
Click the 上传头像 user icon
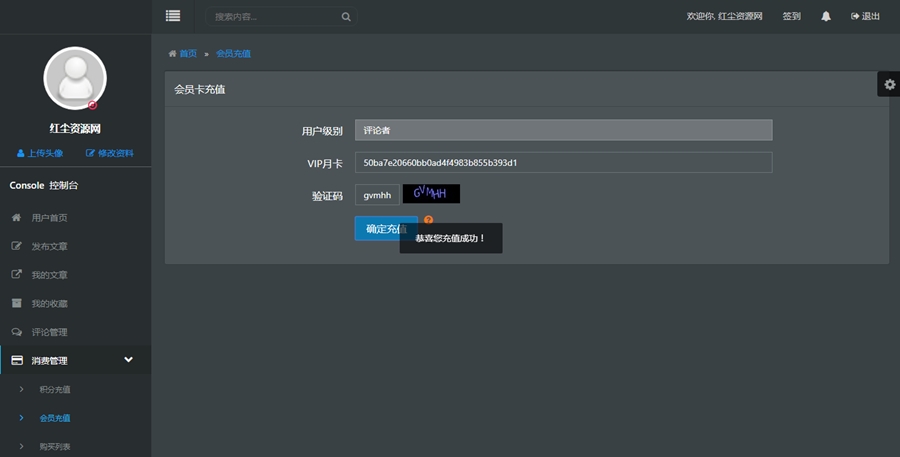click(x=21, y=153)
